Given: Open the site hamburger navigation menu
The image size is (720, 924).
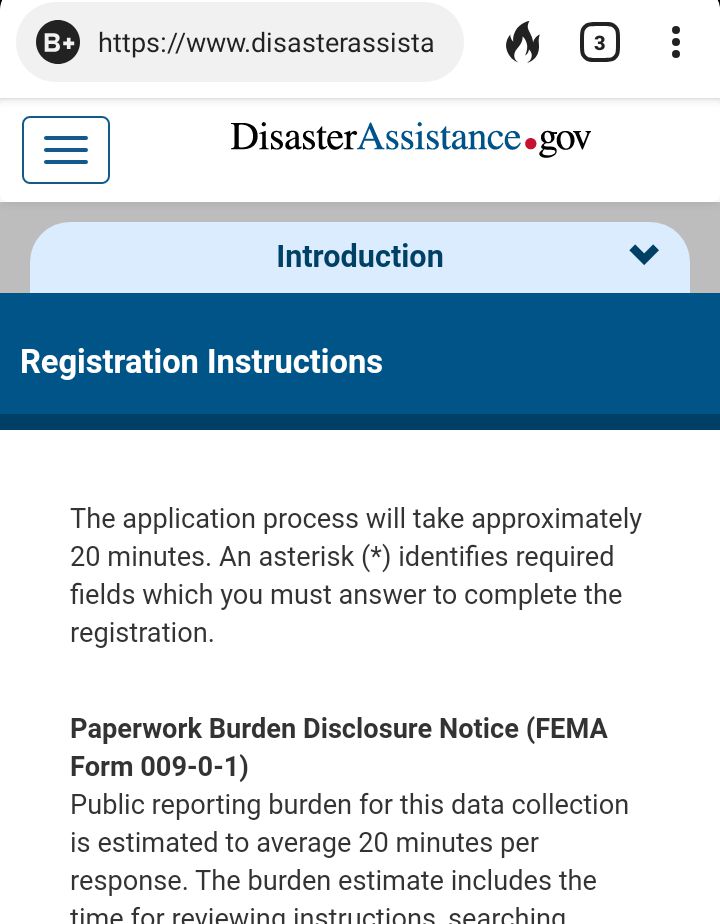Looking at the screenshot, I should click(66, 150).
